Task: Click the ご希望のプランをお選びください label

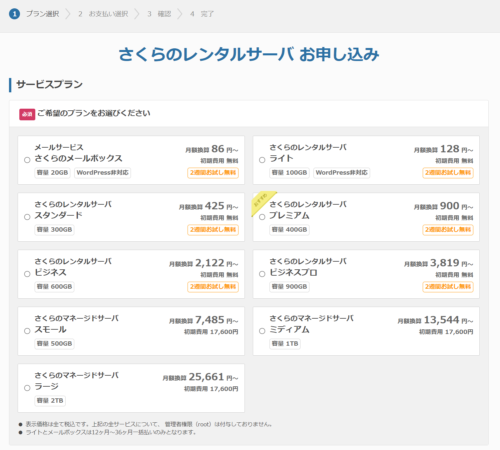Action: coord(94,113)
